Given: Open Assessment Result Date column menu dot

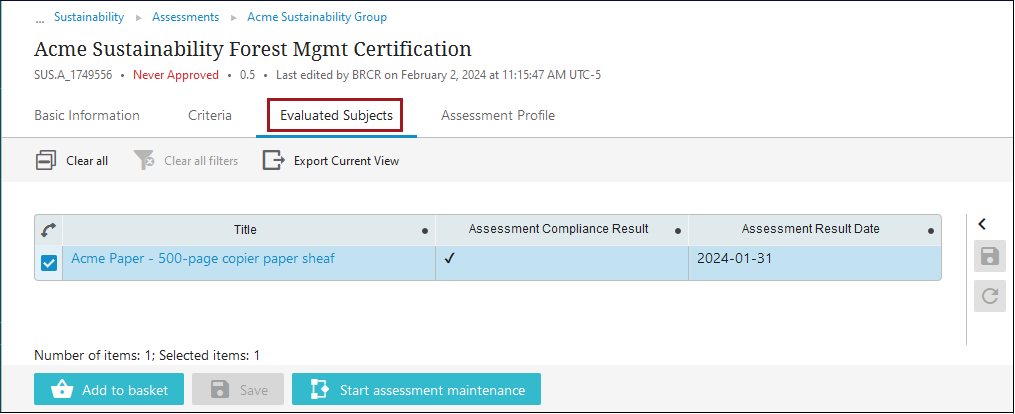Looking at the screenshot, I should click(931, 231).
